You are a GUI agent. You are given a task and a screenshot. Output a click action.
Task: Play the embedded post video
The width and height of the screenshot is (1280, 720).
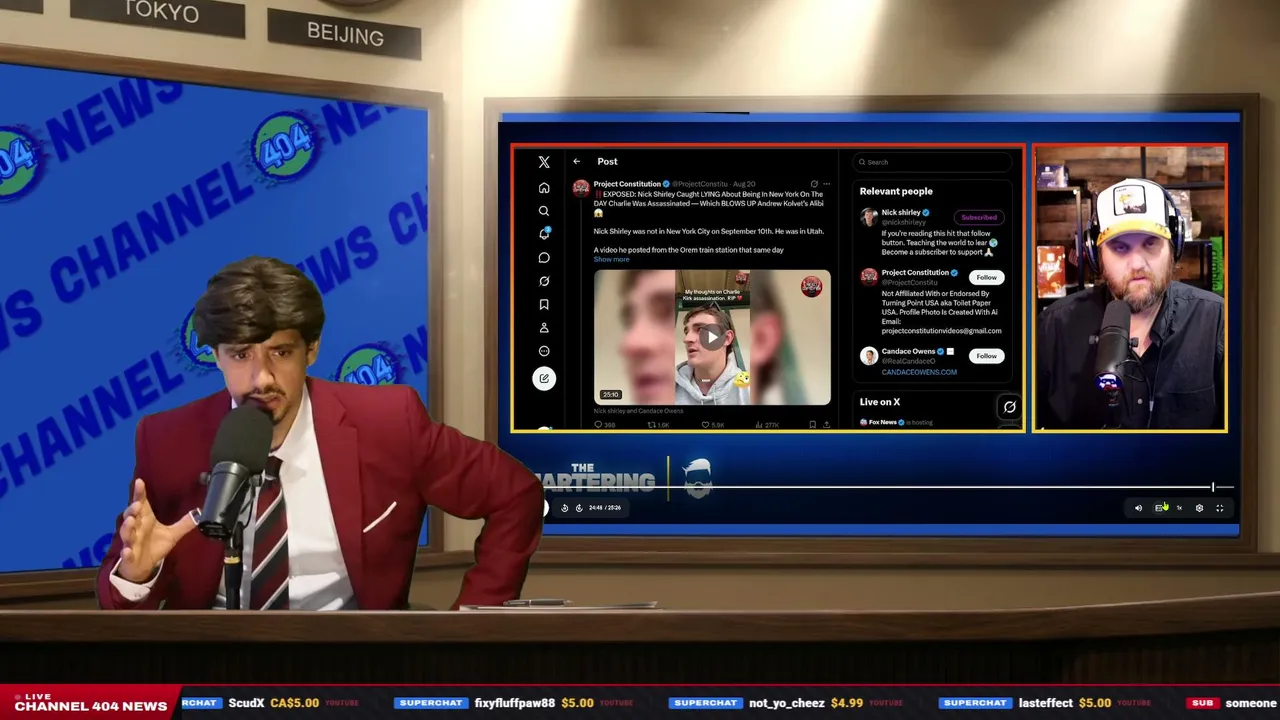712,337
